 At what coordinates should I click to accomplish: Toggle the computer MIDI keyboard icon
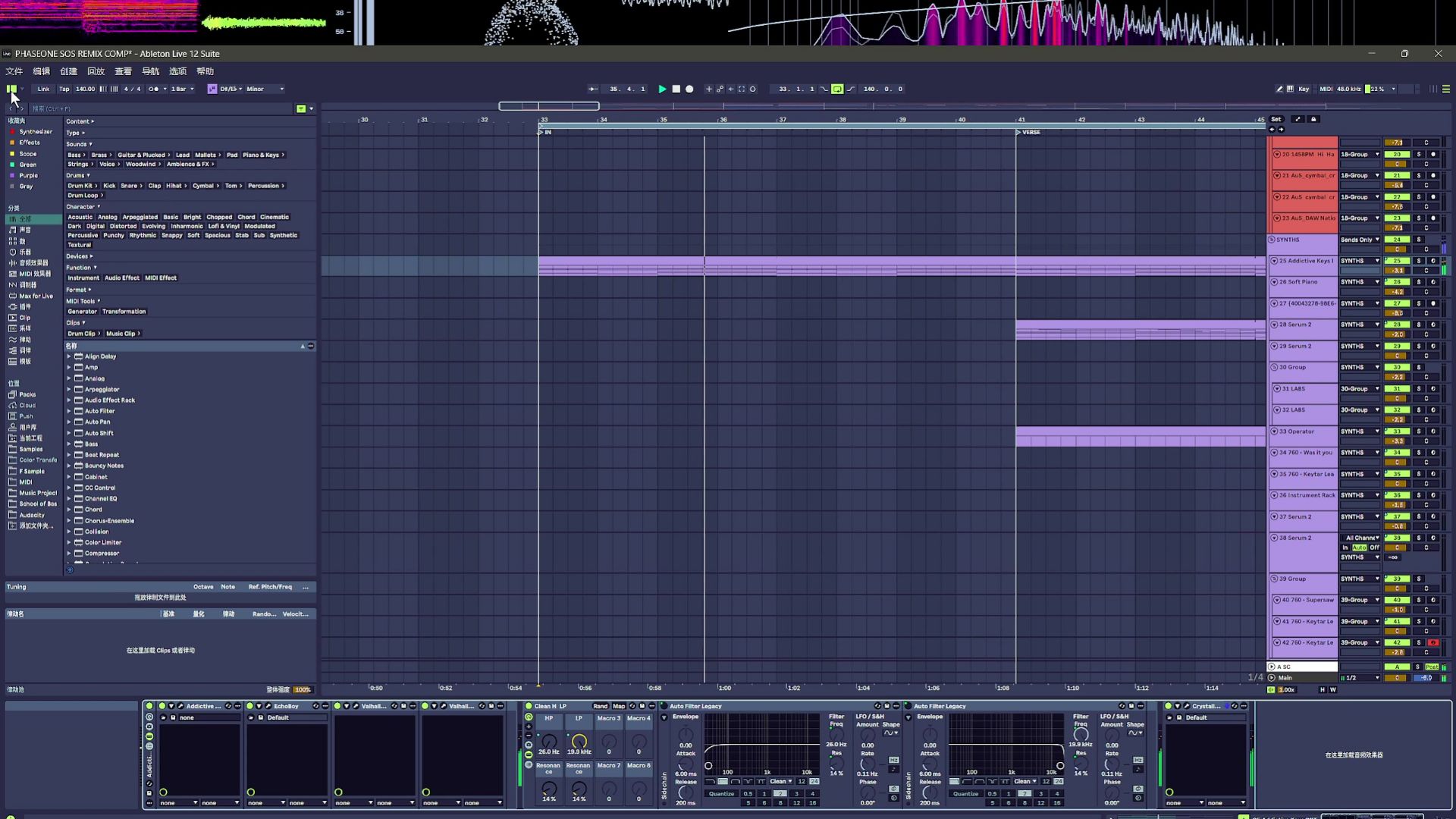[1290, 89]
